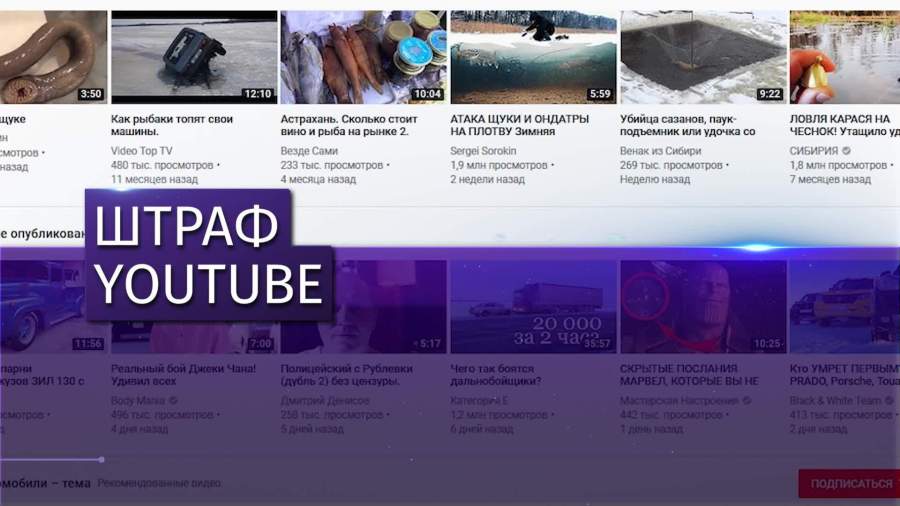
Task: Visit the Video Top TV channel
Action: [141, 151]
